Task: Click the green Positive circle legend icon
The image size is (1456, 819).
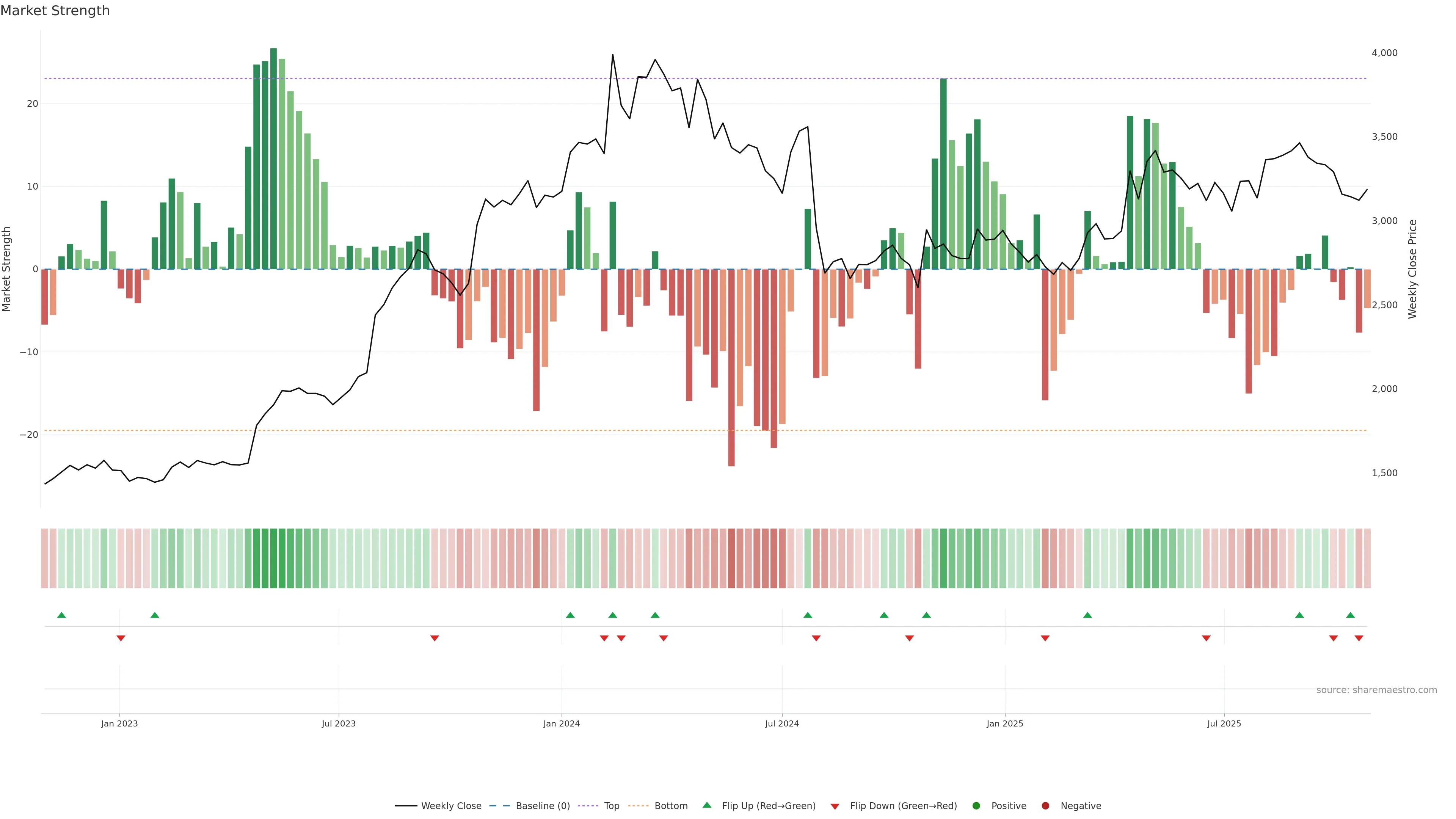Action: click(976, 806)
